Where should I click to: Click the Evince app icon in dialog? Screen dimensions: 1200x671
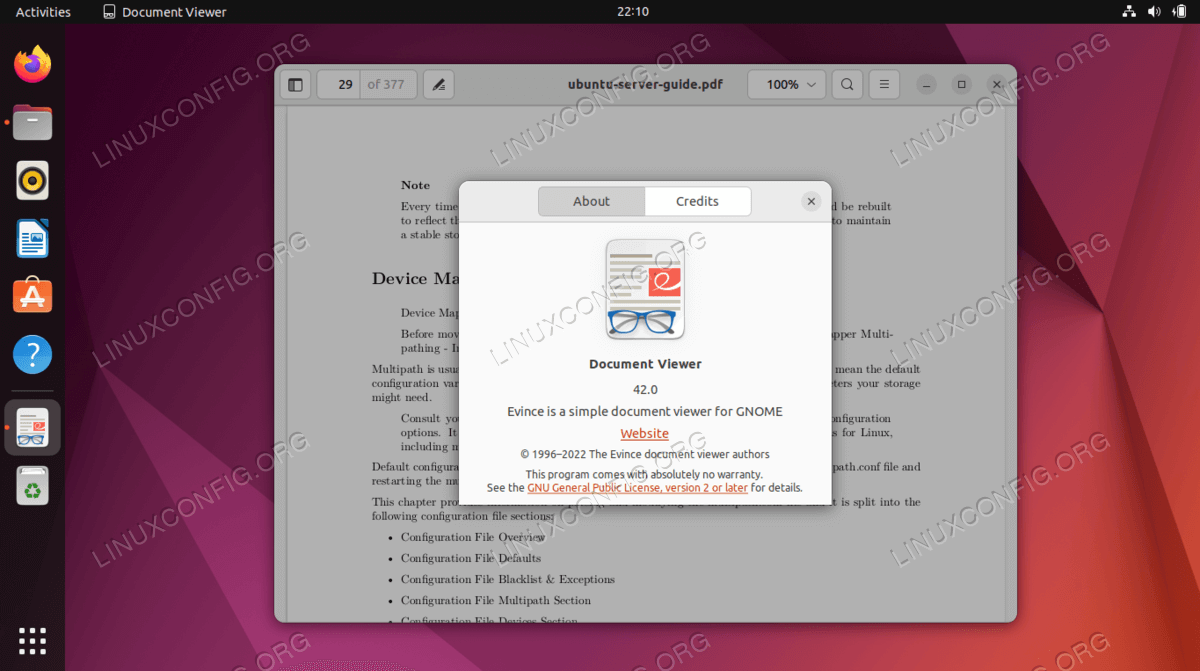(645, 289)
